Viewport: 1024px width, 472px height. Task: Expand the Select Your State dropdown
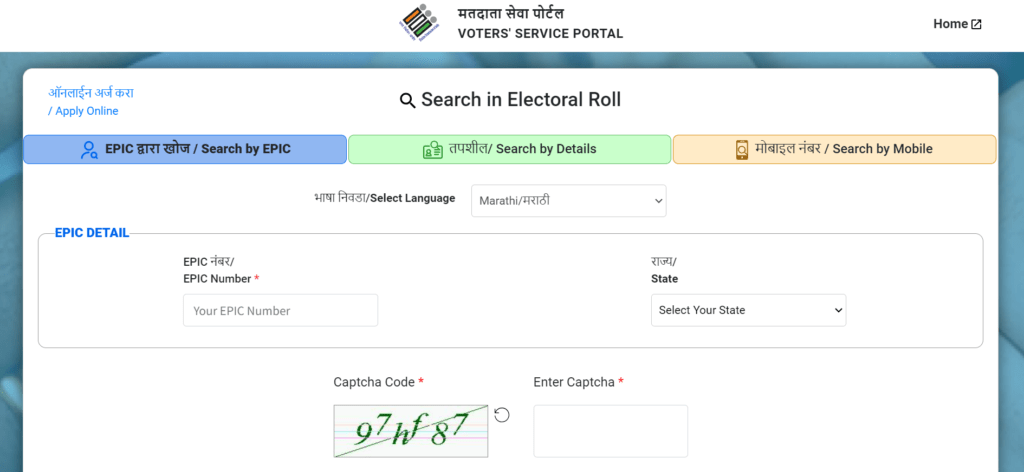point(748,310)
